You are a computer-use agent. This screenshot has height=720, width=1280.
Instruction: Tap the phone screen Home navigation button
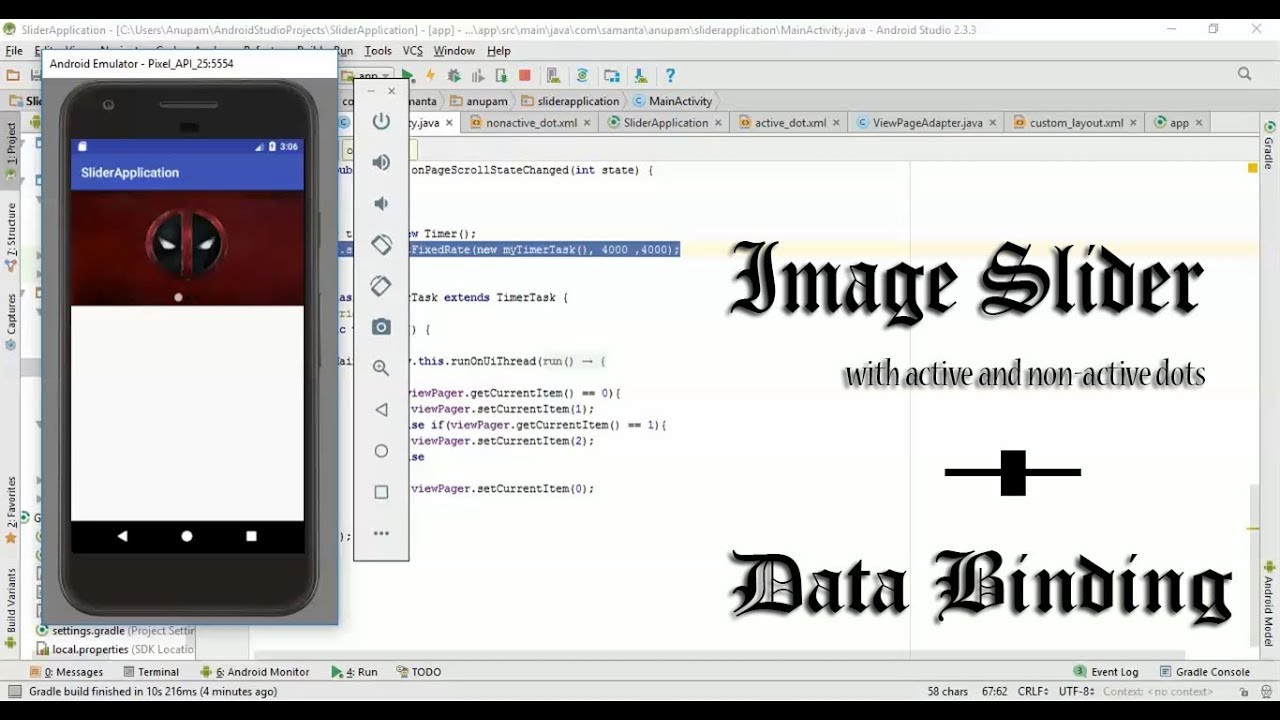coord(187,536)
